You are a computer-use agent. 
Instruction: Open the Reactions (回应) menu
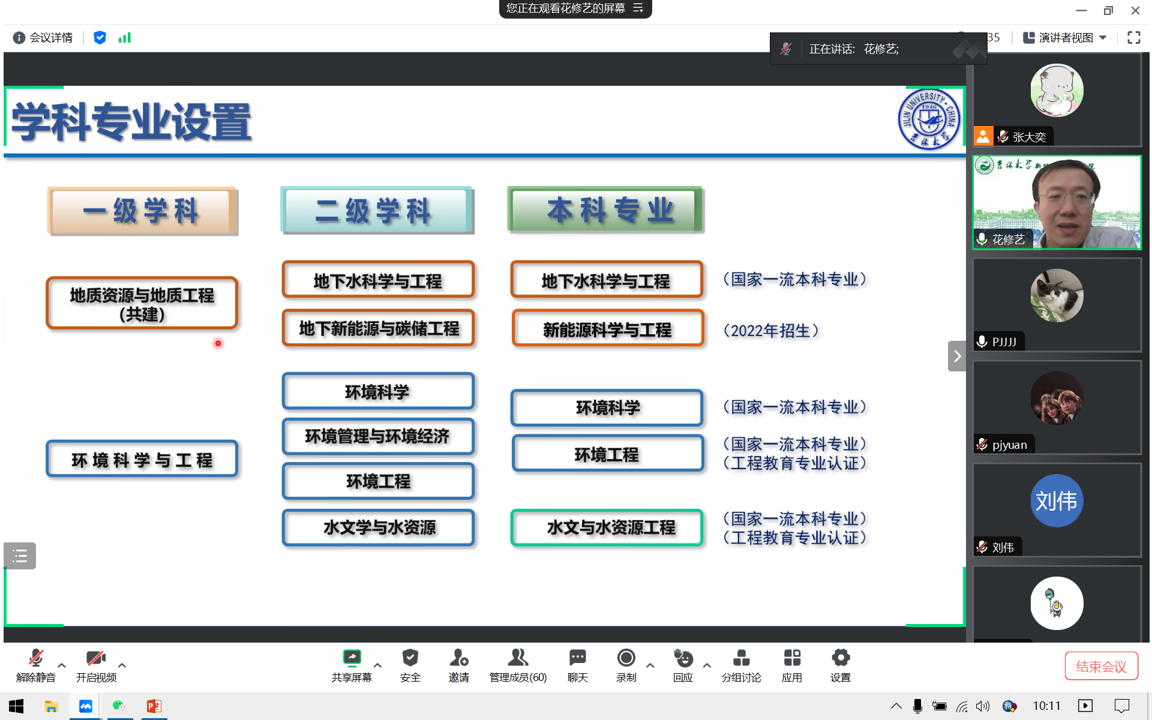(683, 659)
